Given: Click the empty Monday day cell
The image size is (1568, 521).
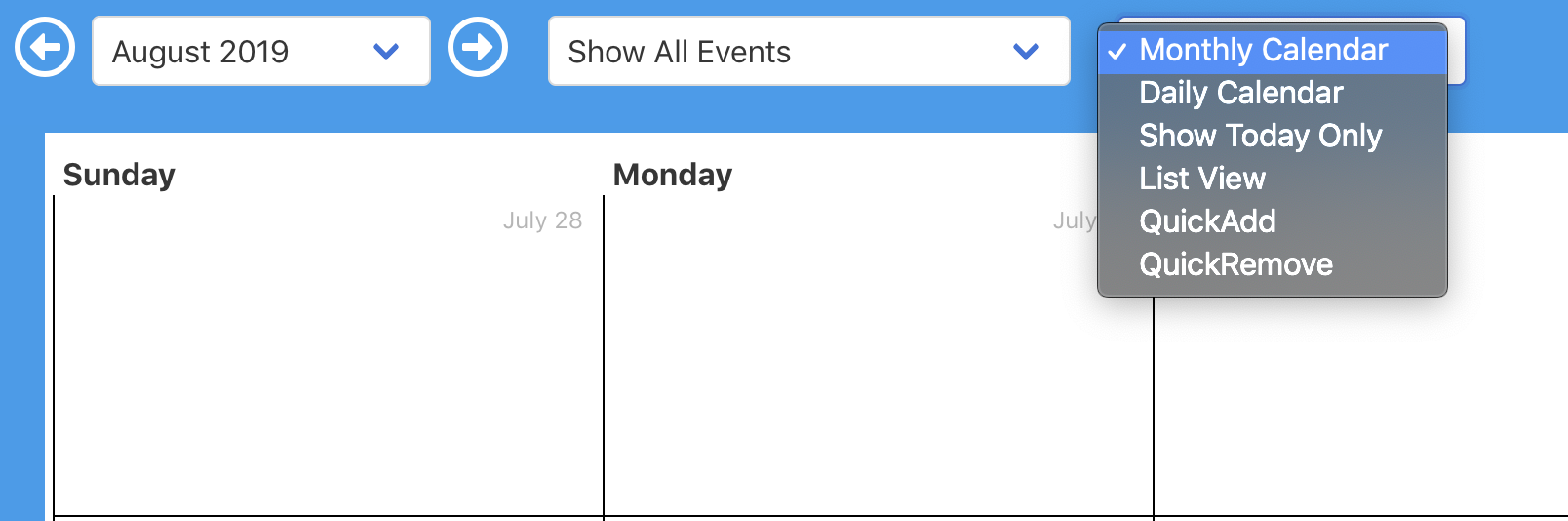Looking at the screenshot, I should [x=878, y=371].
